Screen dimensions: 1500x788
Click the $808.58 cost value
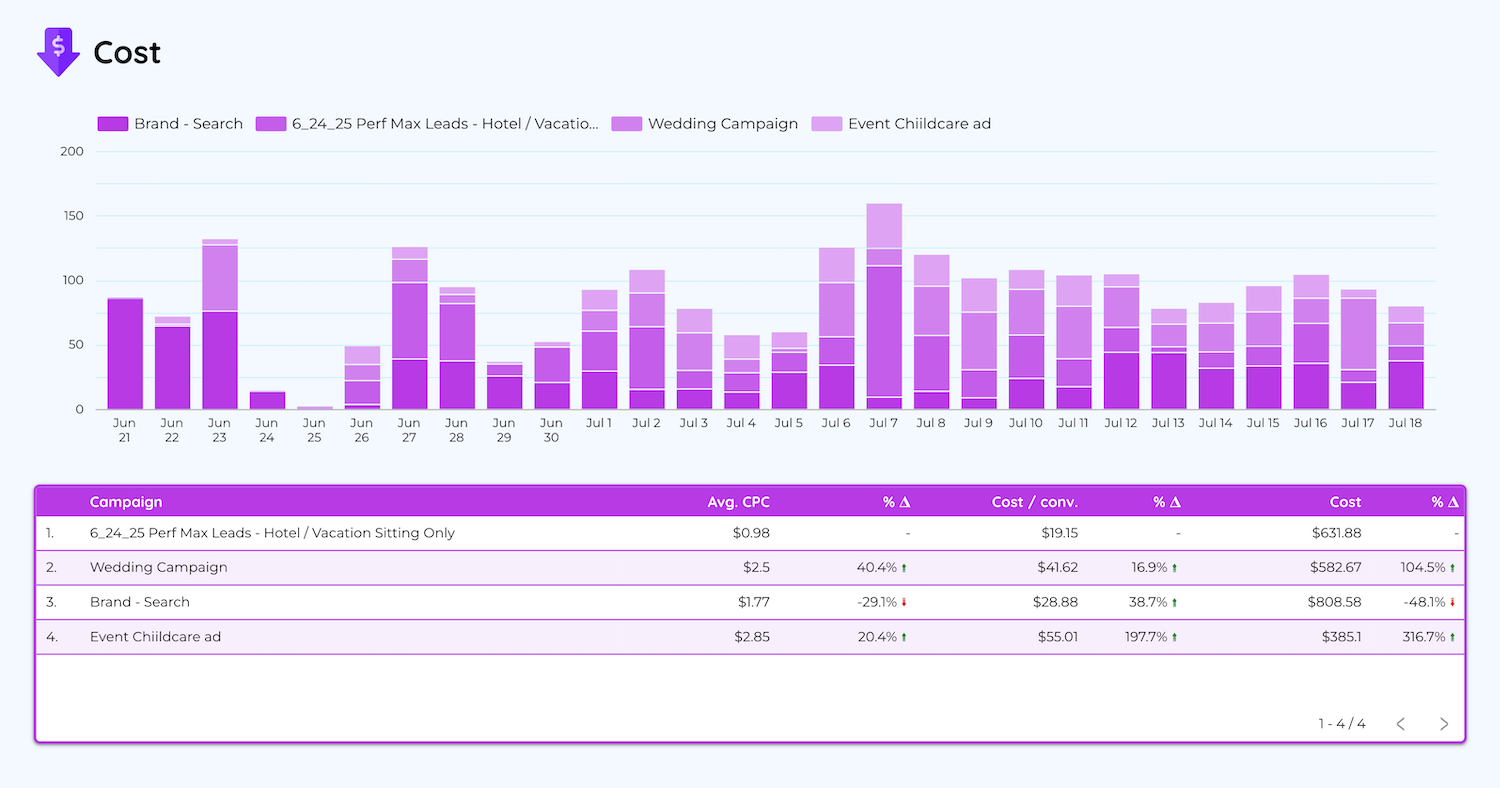[x=1334, y=602]
